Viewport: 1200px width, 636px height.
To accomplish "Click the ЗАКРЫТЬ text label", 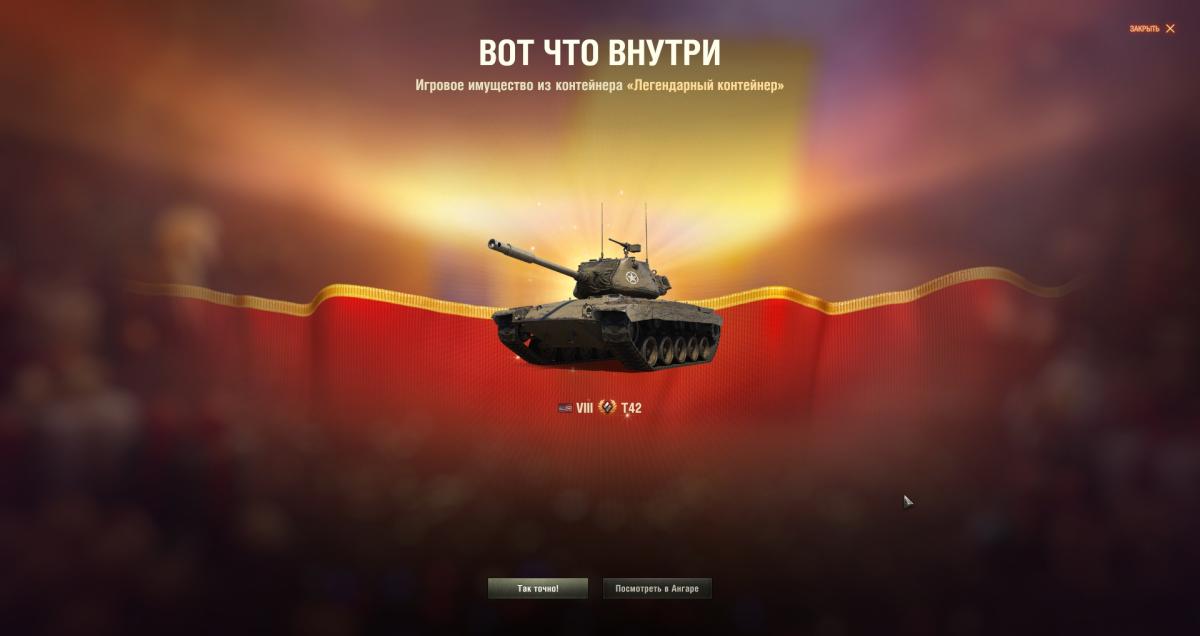I will tap(1145, 29).
